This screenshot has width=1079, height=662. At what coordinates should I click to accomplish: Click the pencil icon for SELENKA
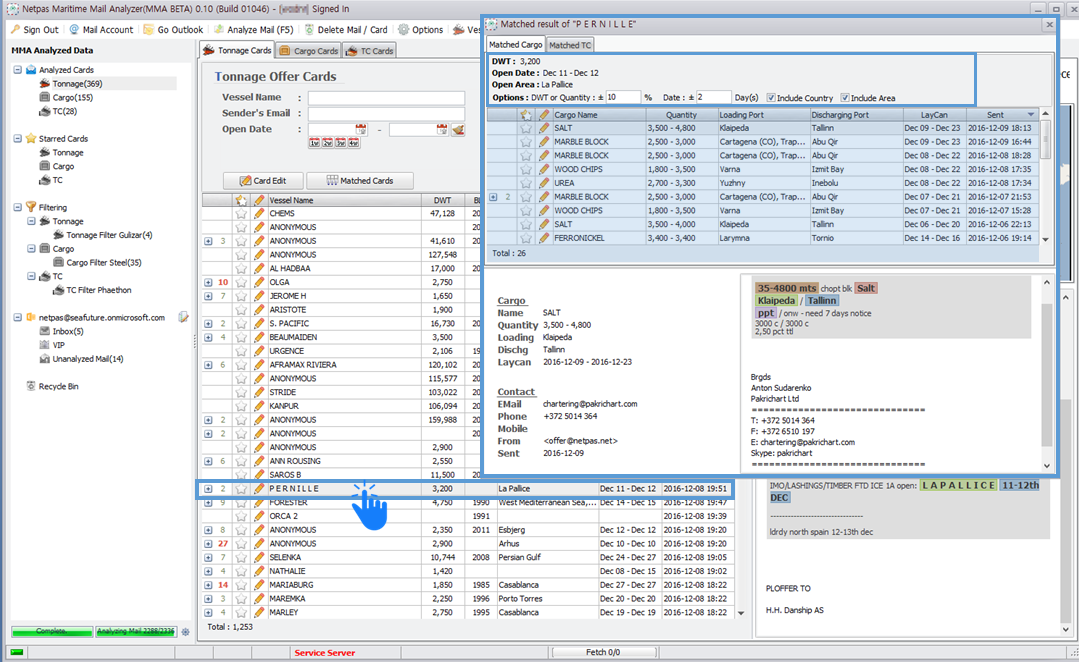click(x=259, y=557)
